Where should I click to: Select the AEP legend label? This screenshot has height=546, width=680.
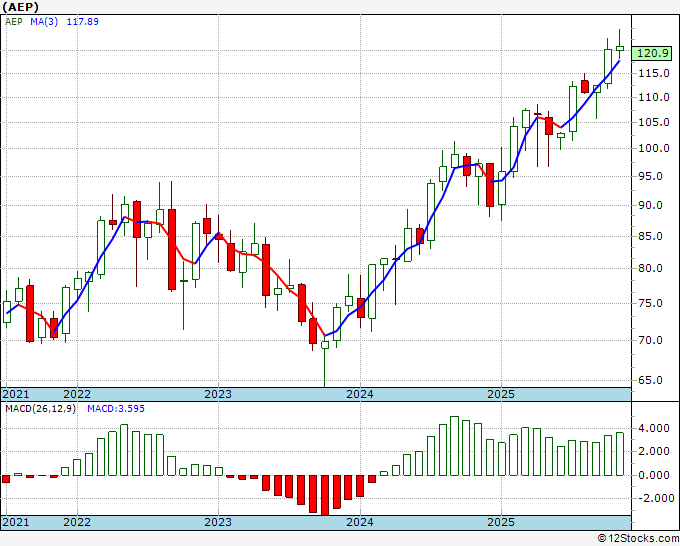(13, 21)
